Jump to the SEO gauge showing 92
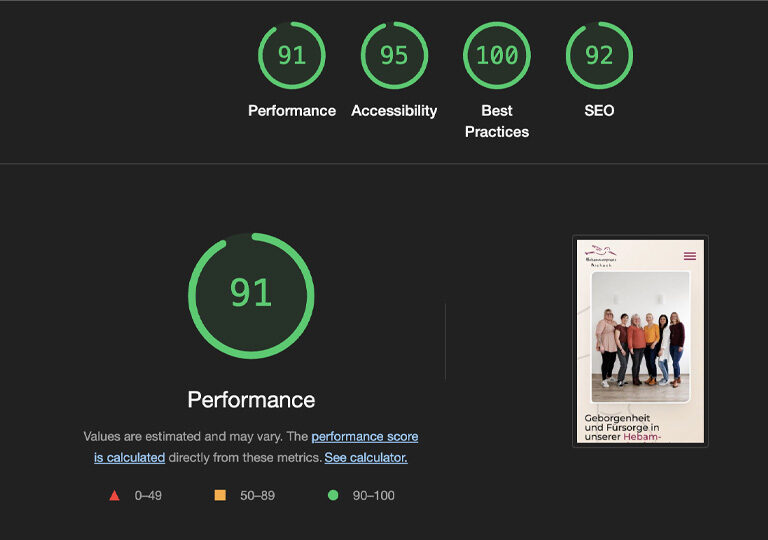 pyautogui.click(x=599, y=55)
